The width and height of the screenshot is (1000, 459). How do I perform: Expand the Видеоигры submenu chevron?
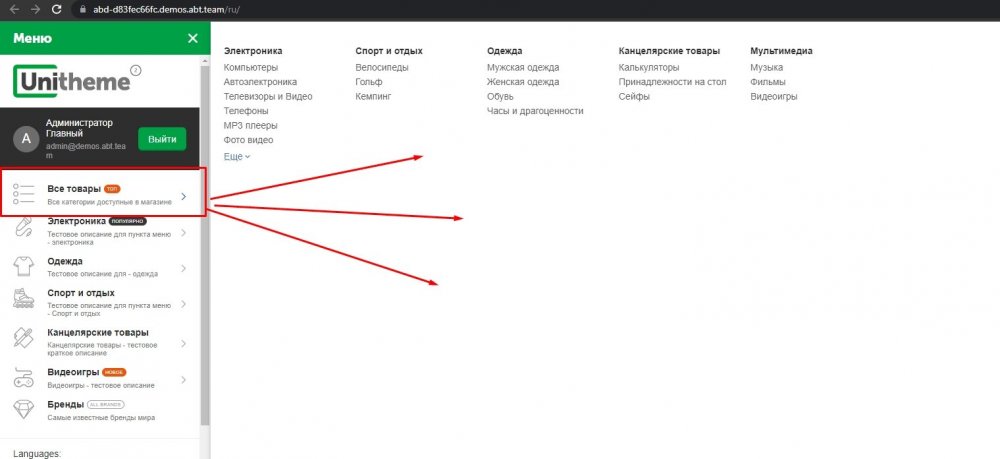pos(183,379)
